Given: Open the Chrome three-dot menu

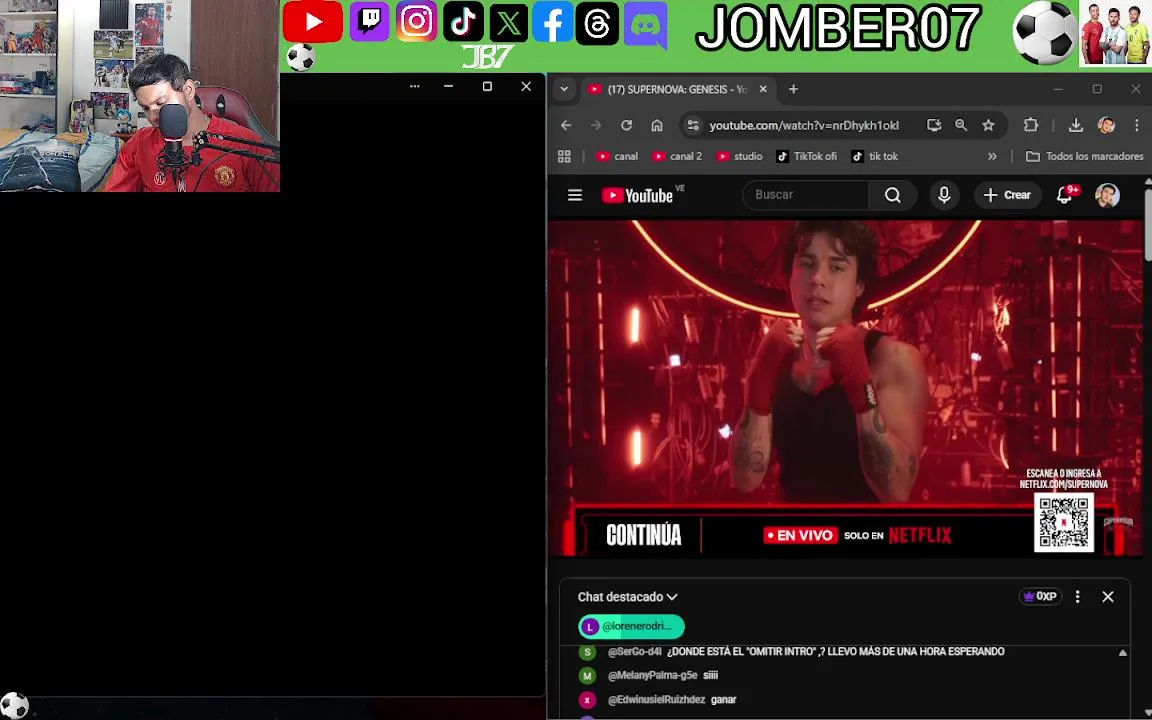Looking at the screenshot, I should tap(1137, 126).
